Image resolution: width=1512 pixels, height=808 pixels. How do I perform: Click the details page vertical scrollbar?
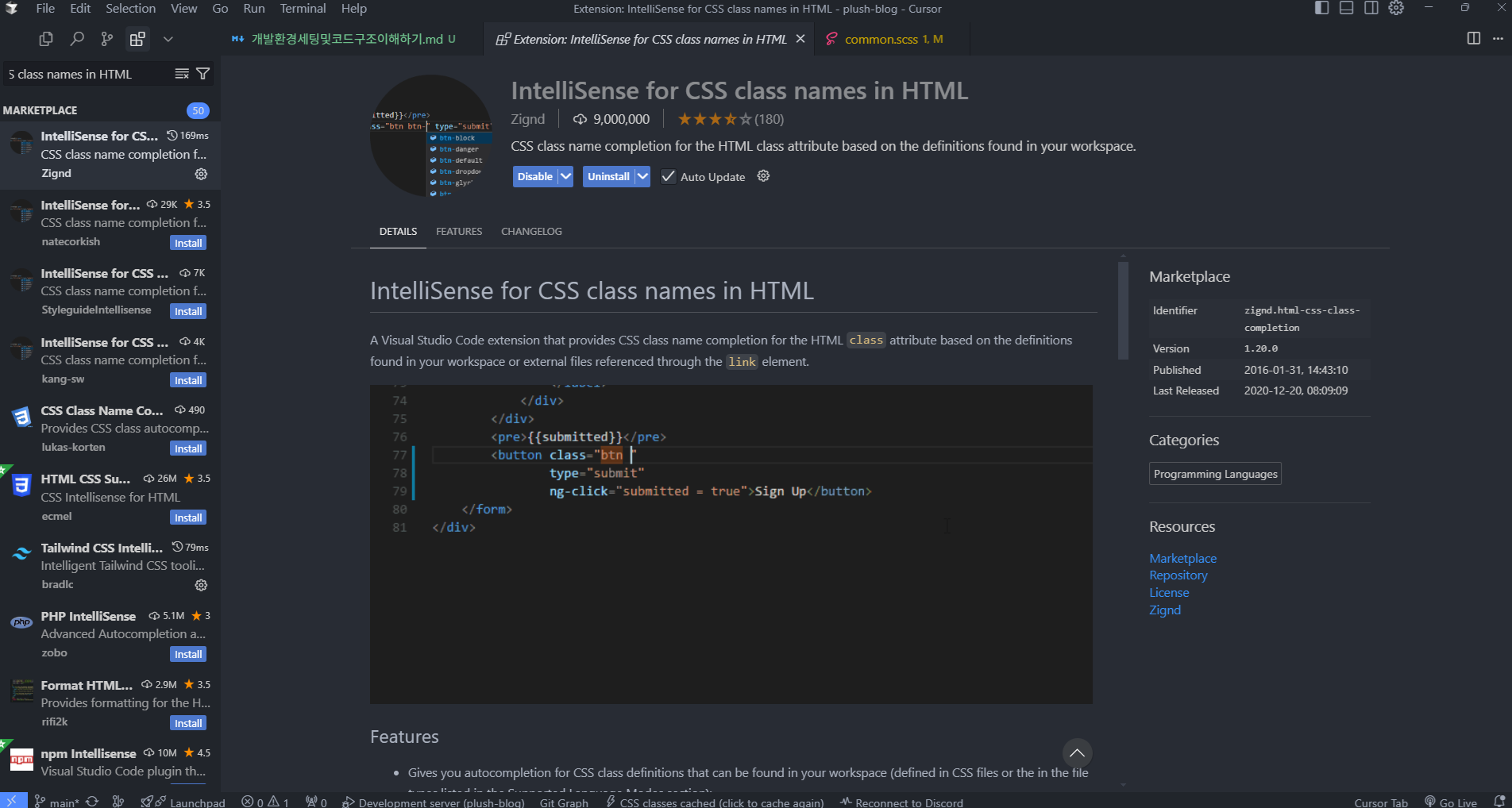coord(1123,310)
